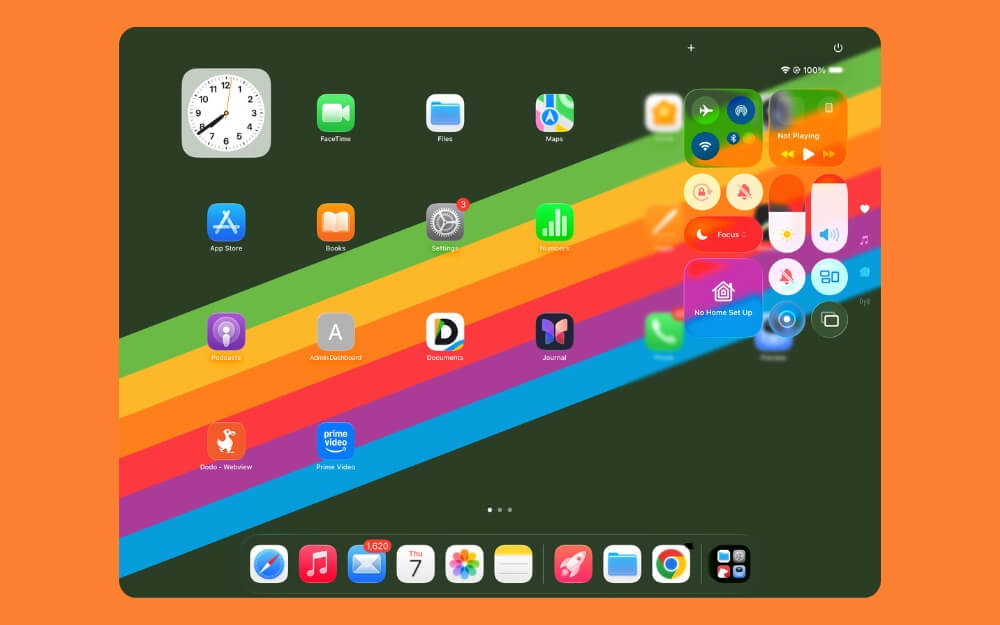Image resolution: width=1000 pixels, height=625 pixels.
Task: Start screen recording from Control Center
Action: pos(786,319)
